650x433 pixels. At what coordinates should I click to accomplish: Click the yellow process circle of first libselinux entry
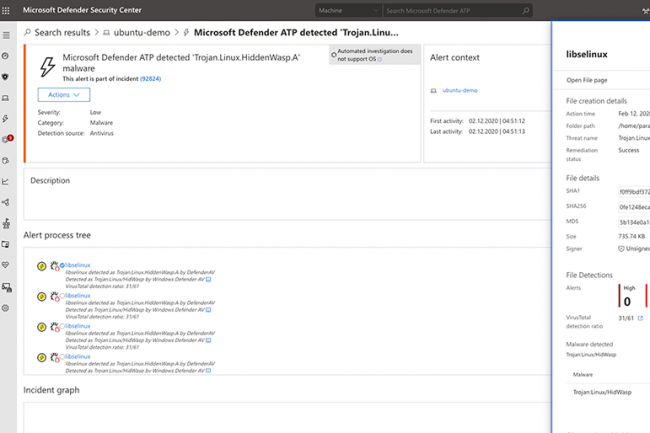(x=41, y=266)
